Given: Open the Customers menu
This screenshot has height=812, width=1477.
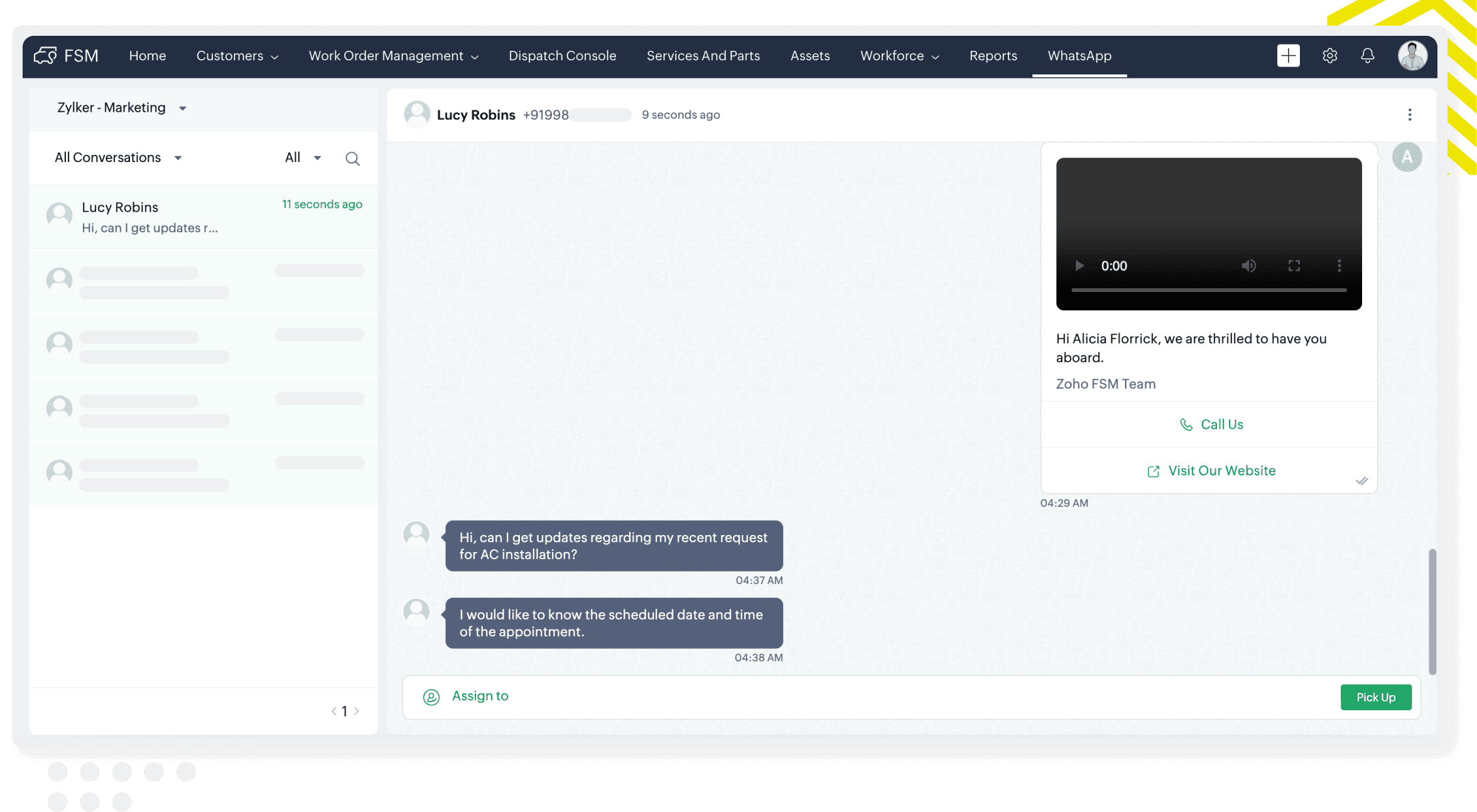Looking at the screenshot, I should pos(237,56).
